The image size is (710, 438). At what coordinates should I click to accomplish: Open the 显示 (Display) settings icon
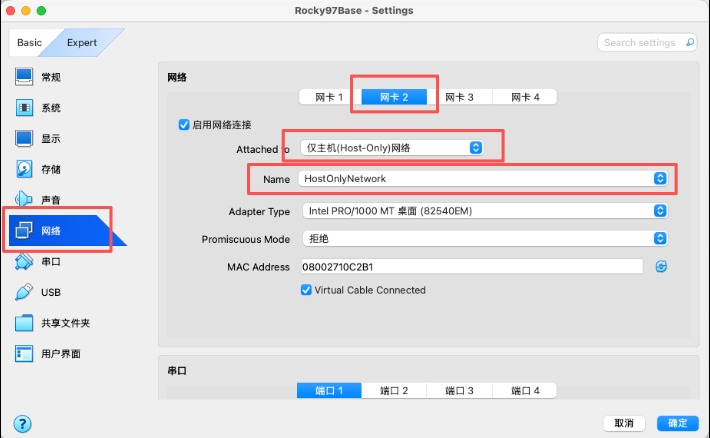pos(25,138)
